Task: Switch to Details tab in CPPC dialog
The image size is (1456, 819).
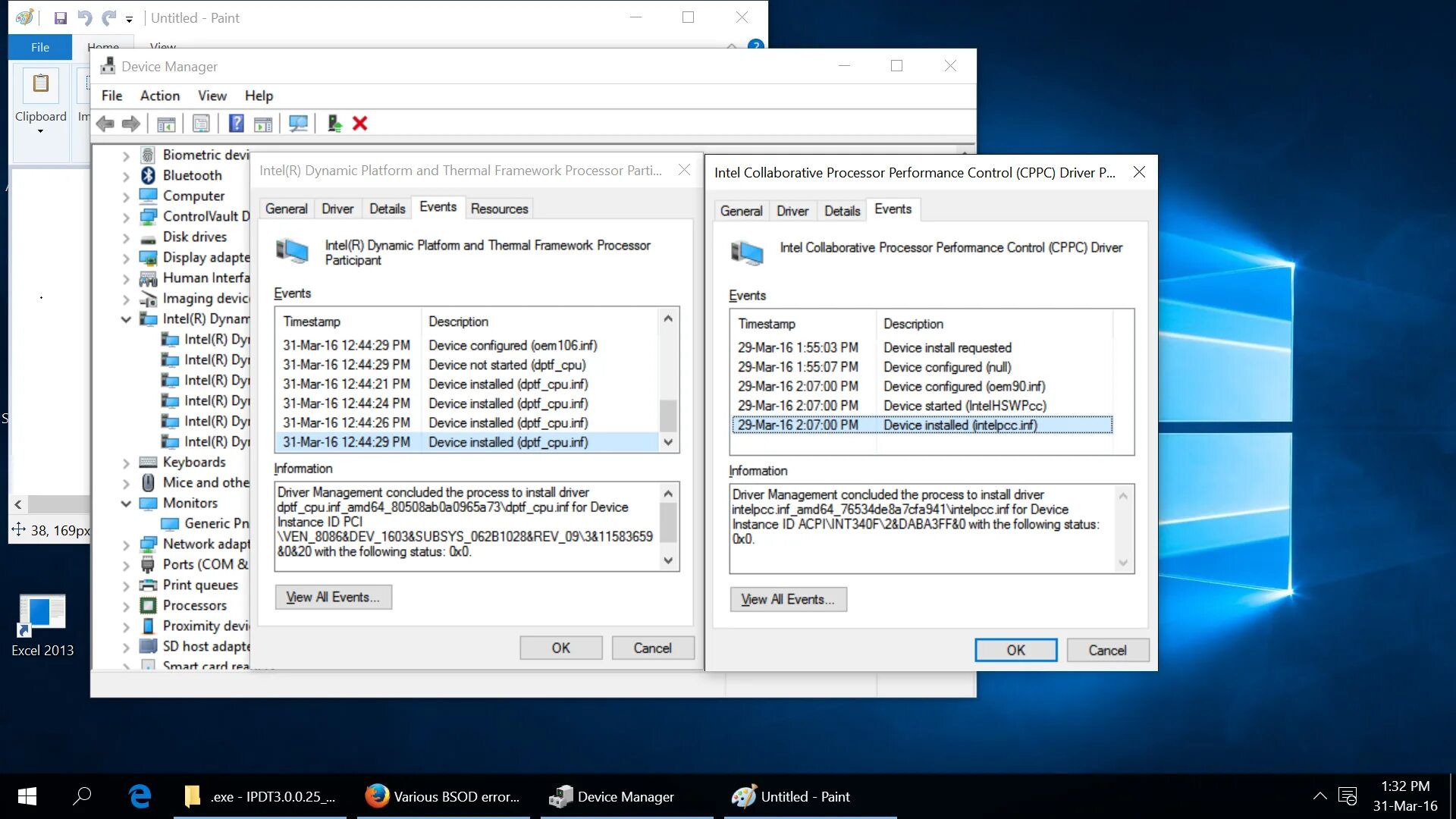Action: coord(843,211)
